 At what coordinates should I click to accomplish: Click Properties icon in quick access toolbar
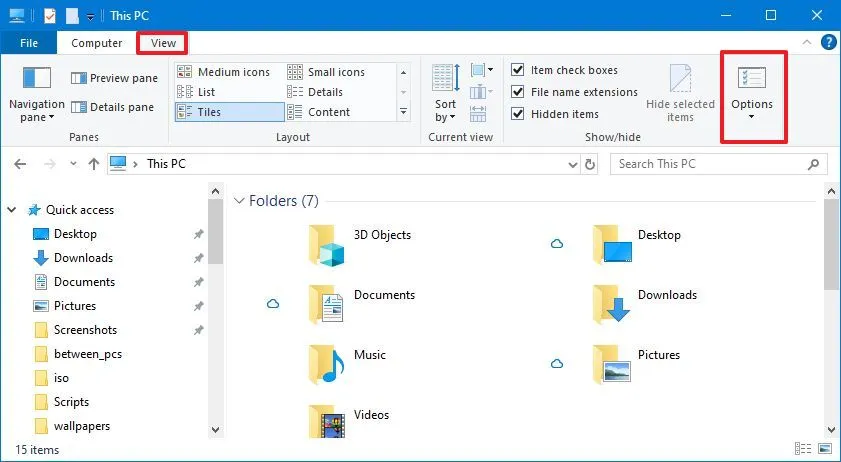[x=49, y=16]
